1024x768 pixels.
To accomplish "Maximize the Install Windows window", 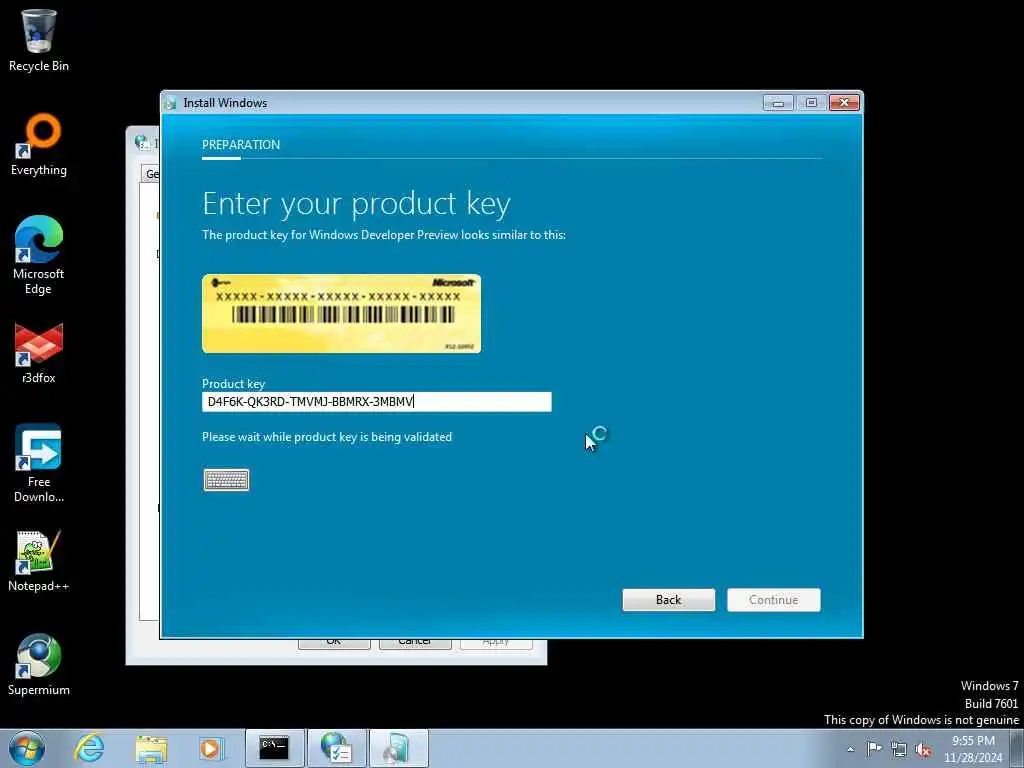I will tap(811, 103).
